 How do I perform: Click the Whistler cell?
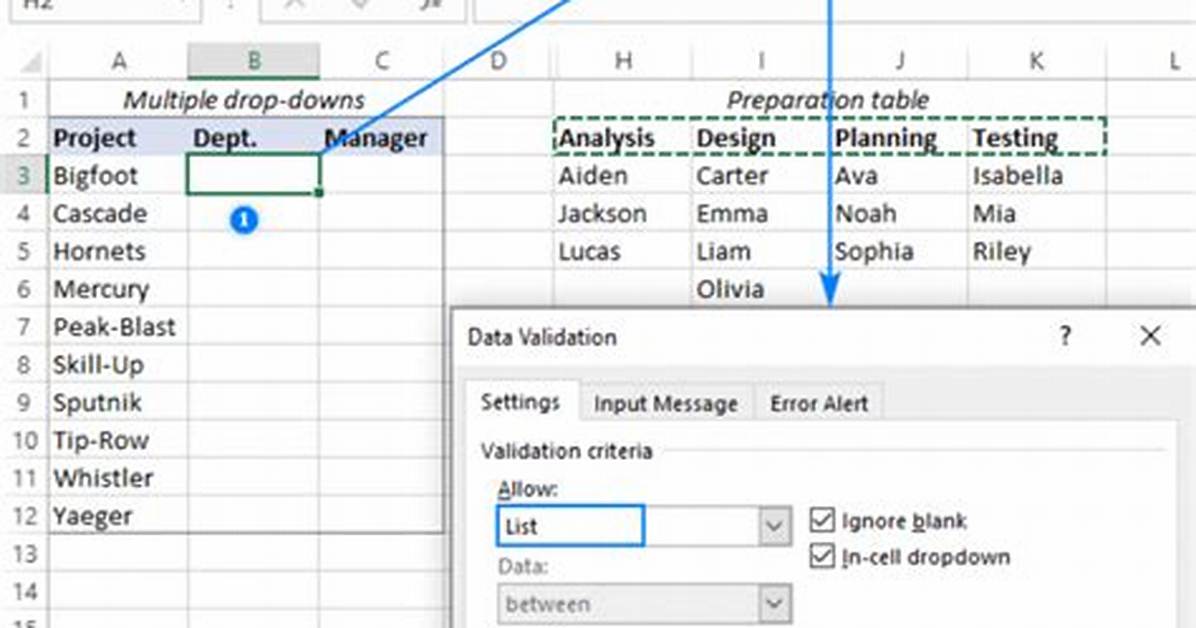(118, 478)
